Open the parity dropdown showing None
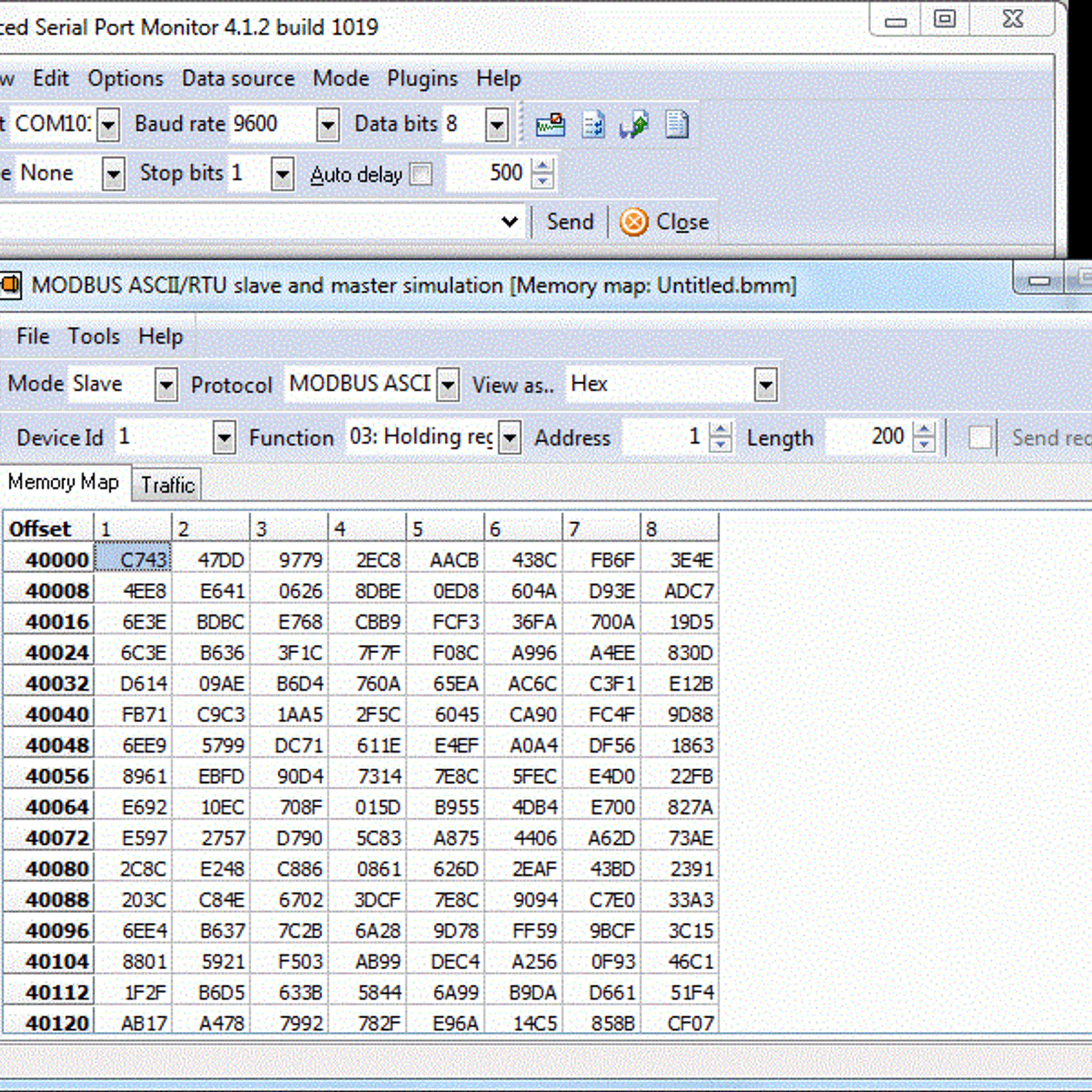This screenshot has height=1092, width=1092. pyautogui.click(x=114, y=174)
